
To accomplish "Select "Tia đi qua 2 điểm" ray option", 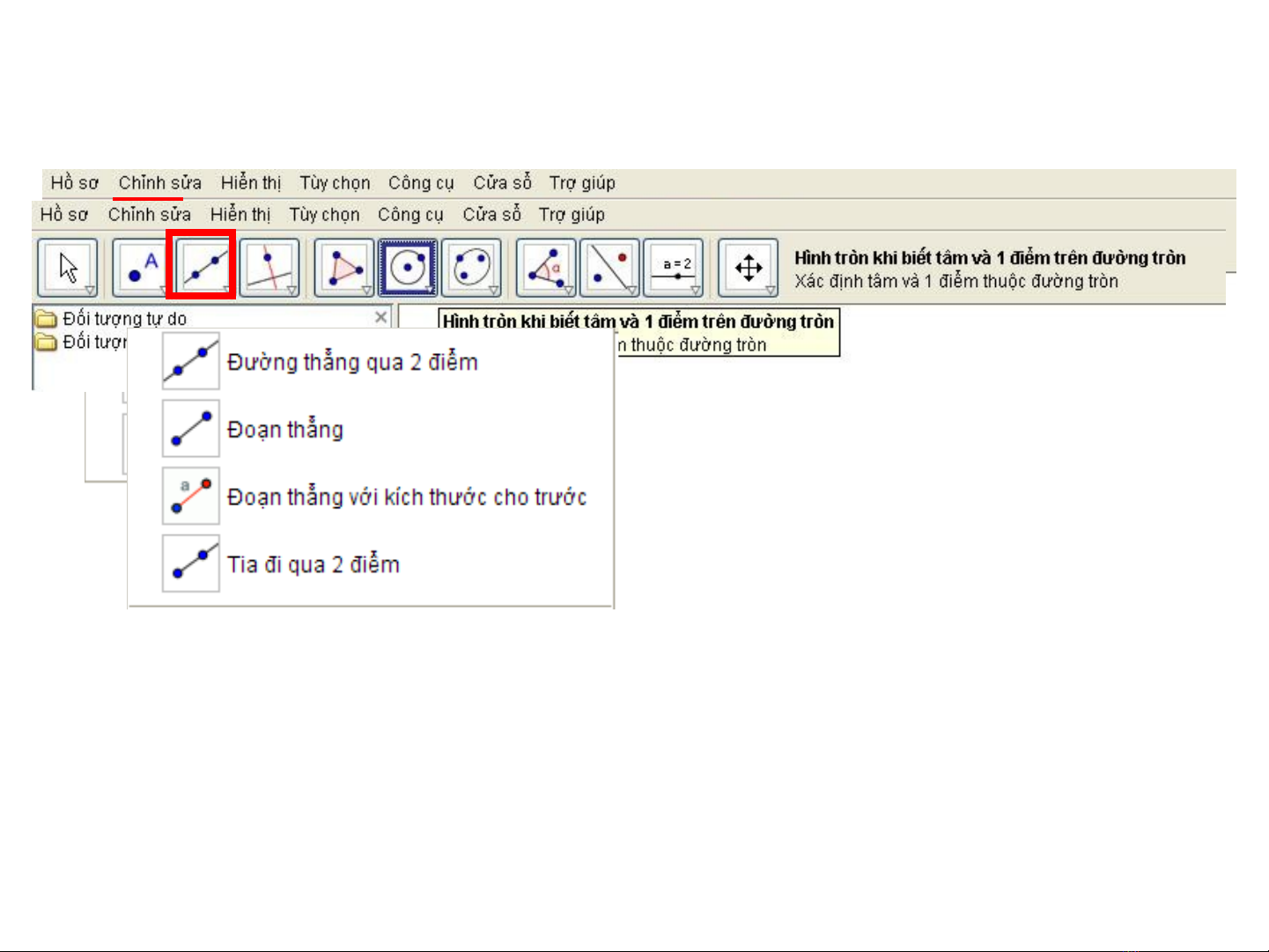I will pos(313,565).
